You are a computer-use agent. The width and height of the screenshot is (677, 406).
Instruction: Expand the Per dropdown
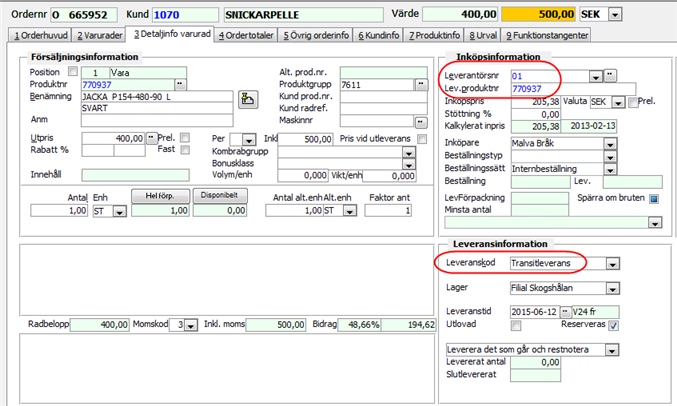tap(249, 140)
